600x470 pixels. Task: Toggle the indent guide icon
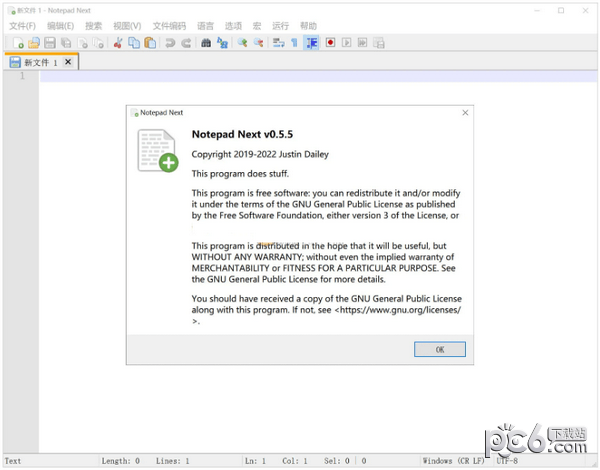(x=311, y=43)
